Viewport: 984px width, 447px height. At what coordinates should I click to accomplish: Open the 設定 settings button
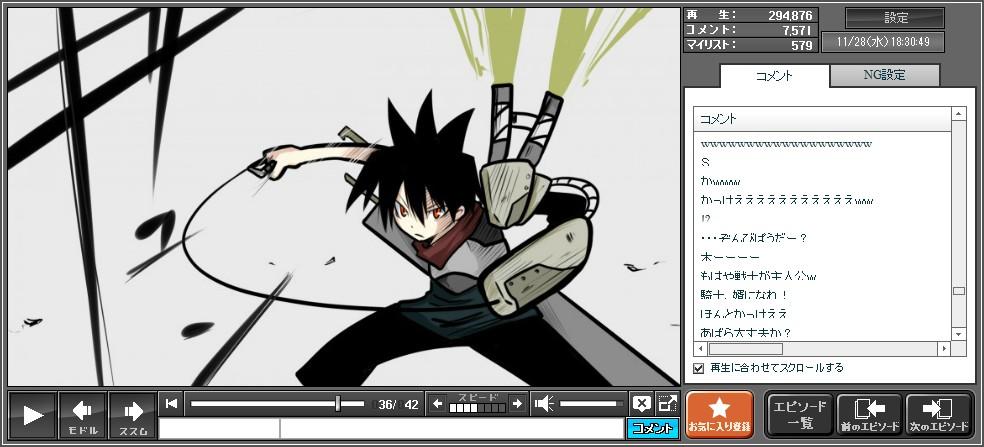pyautogui.click(x=895, y=18)
